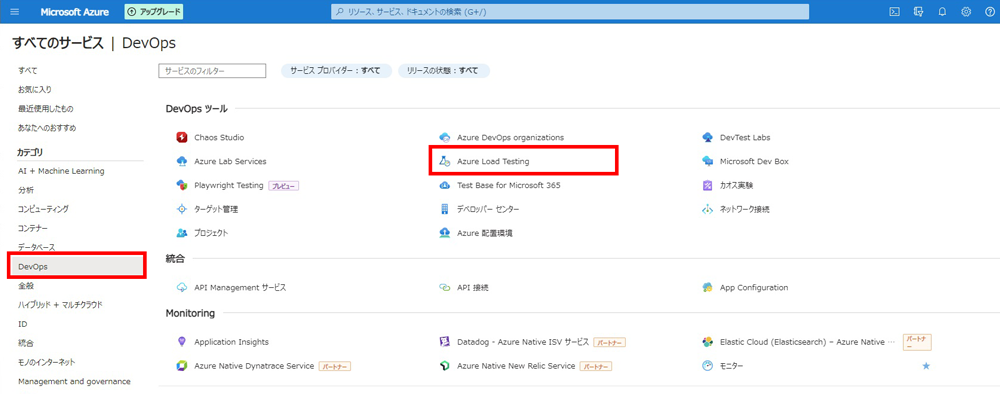Viewport: 1000px width, 394px height.
Task: Open the Microsoft Dev Box link
Action: (754, 161)
